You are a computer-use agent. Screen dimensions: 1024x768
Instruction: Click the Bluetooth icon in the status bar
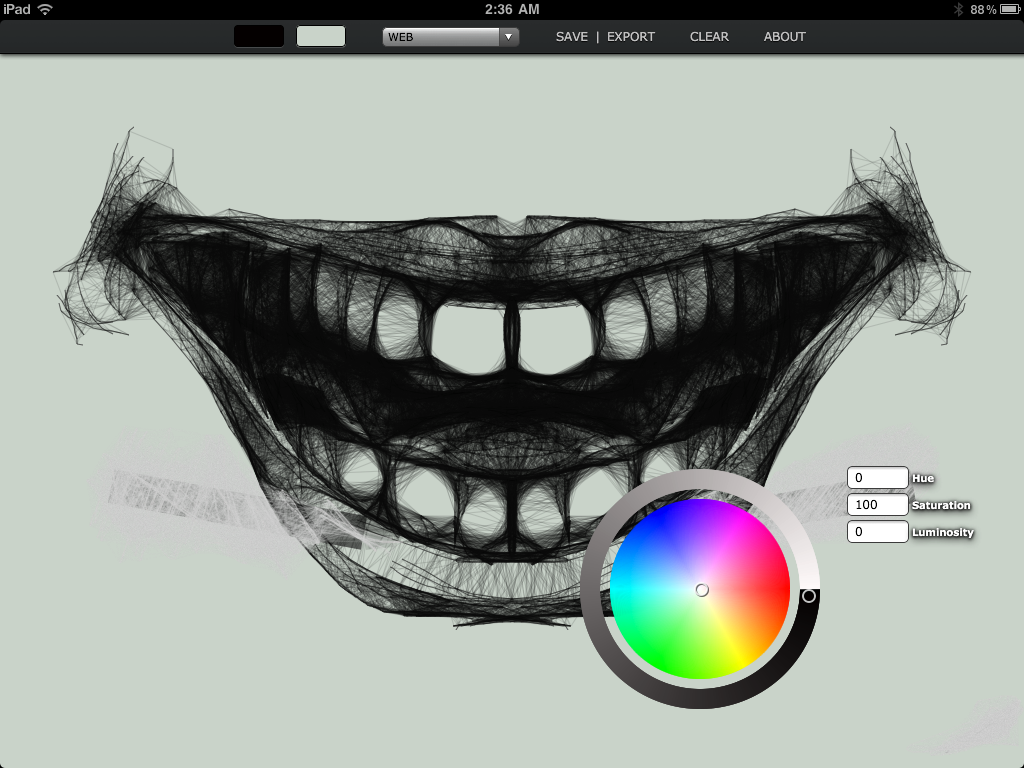tap(958, 10)
